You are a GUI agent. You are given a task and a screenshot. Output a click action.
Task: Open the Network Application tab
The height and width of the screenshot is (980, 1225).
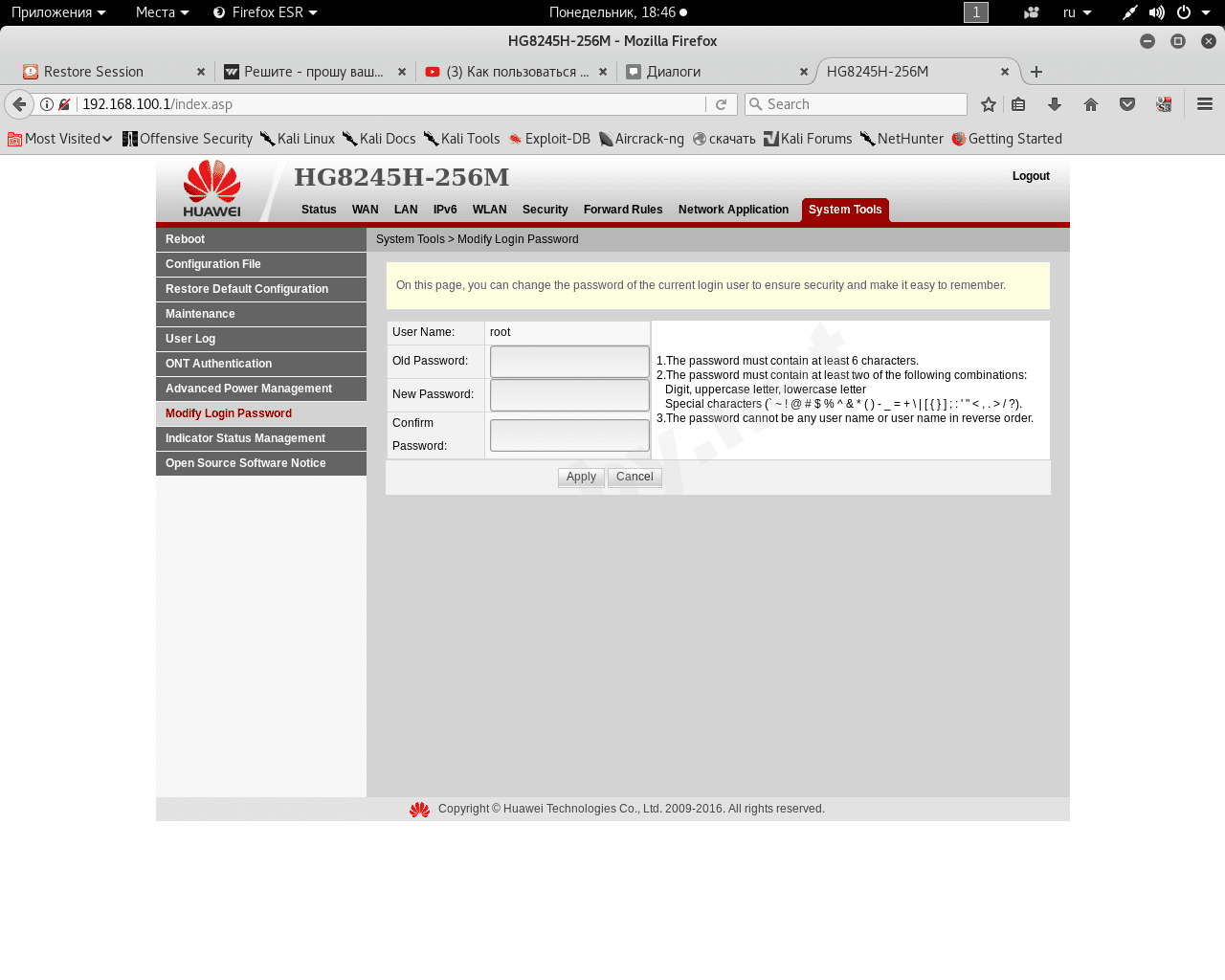(733, 210)
